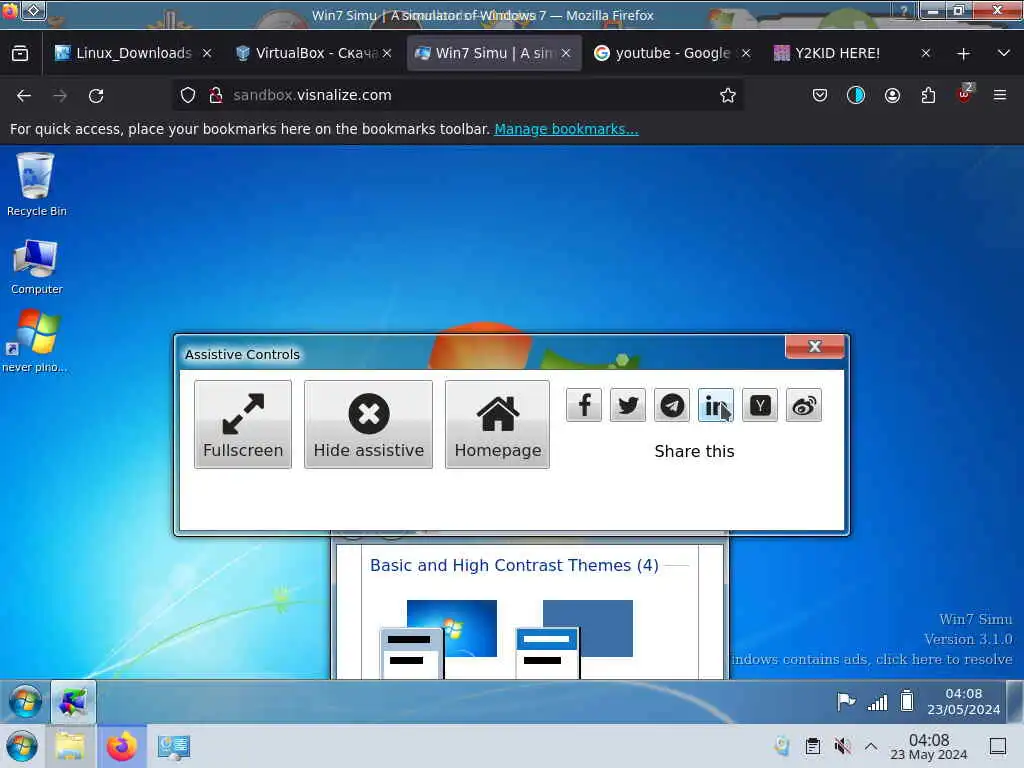Click the tracking protection shield icon
1024x768 pixels.
tap(188, 95)
